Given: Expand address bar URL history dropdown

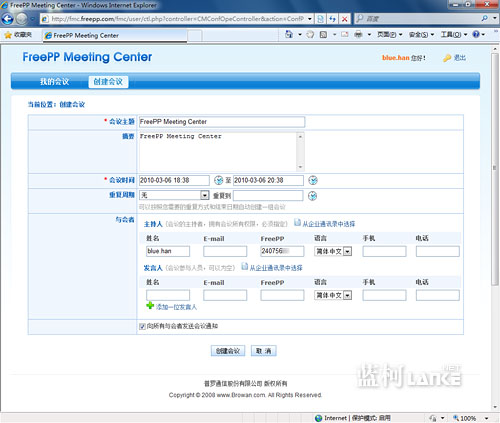Looking at the screenshot, I should pyautogui.click(x=310, y=19).
